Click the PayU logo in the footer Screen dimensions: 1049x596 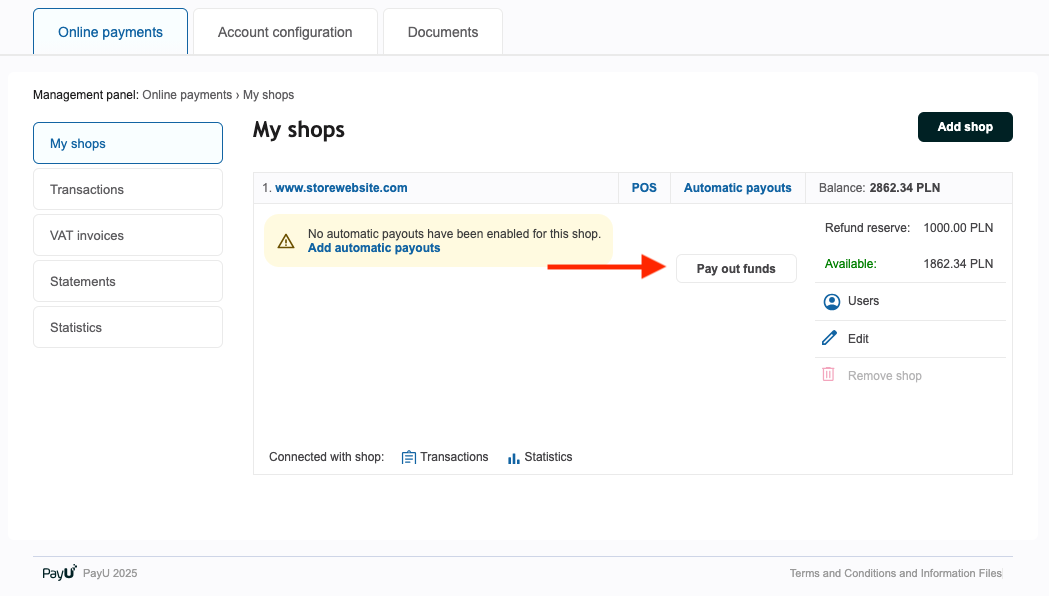(57, 572)
